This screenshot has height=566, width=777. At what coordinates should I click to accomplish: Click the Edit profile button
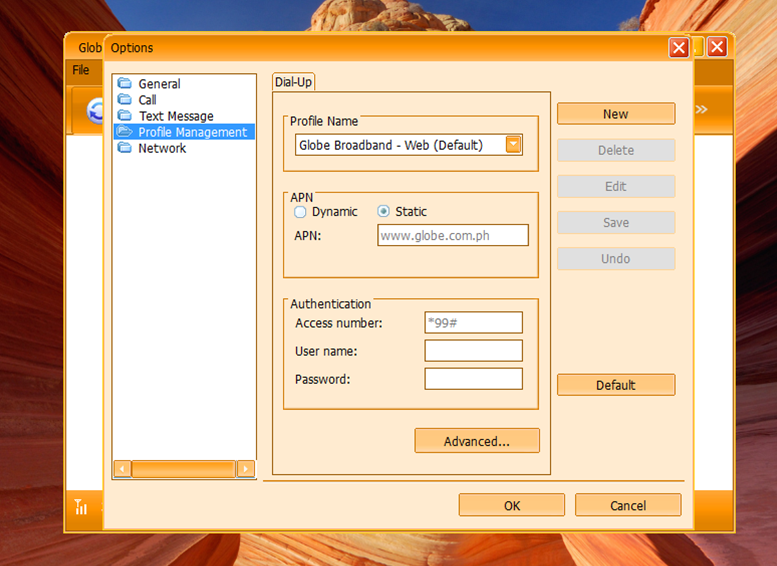tap(616, 186)
